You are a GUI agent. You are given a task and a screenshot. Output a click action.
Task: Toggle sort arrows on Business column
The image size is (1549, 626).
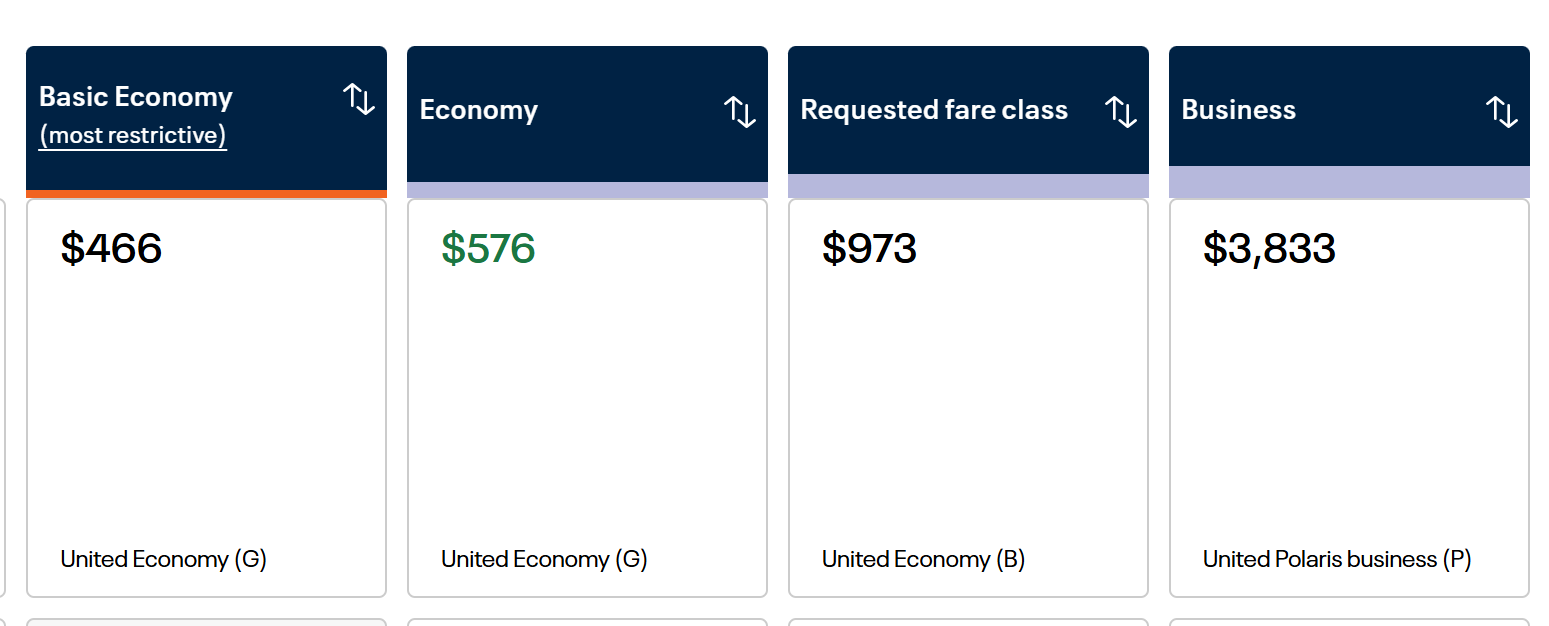coord(1502,111)
